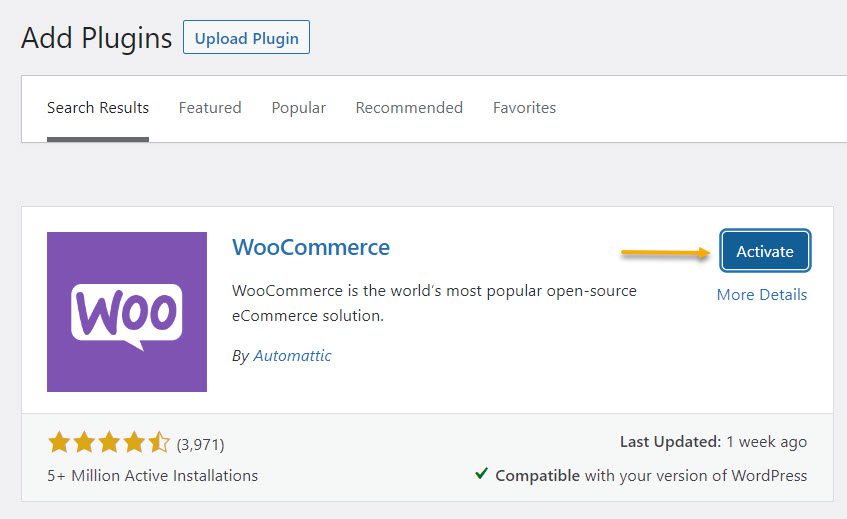Open the Search Results tab
Image resolution: width=847 pixels, height=519 pixels.
[x=98, y=108]
